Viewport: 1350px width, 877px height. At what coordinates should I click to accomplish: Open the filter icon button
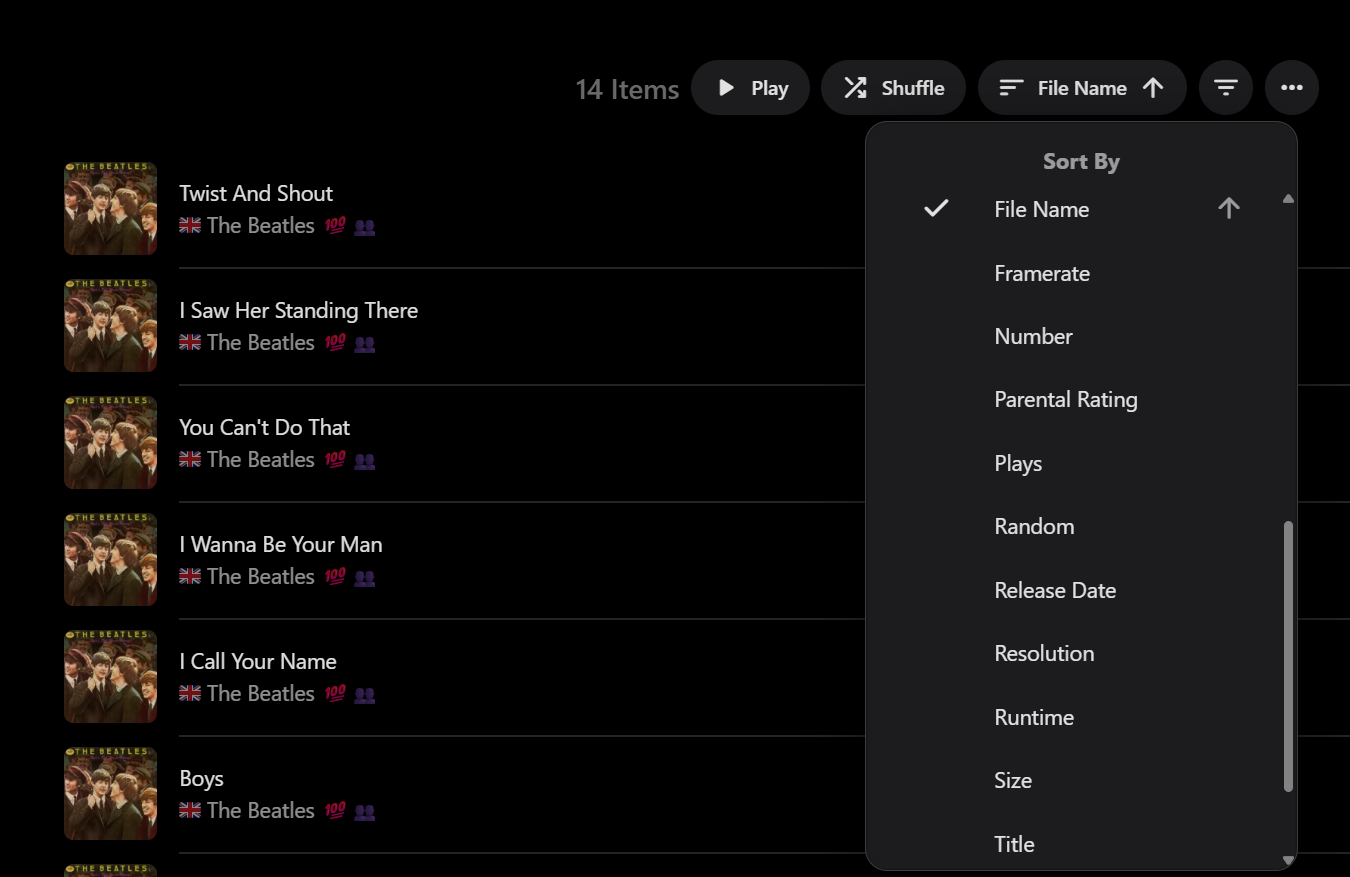(1226, 88)
